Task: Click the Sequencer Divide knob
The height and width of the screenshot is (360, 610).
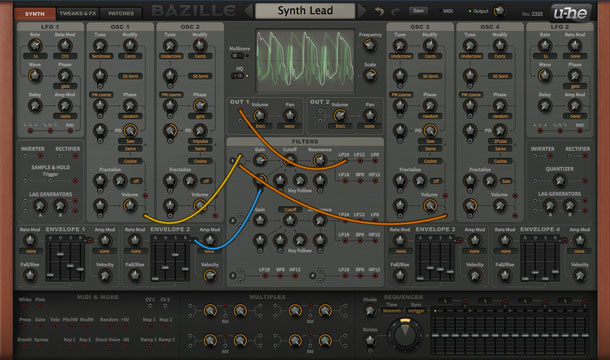Action: pos(370,310)
